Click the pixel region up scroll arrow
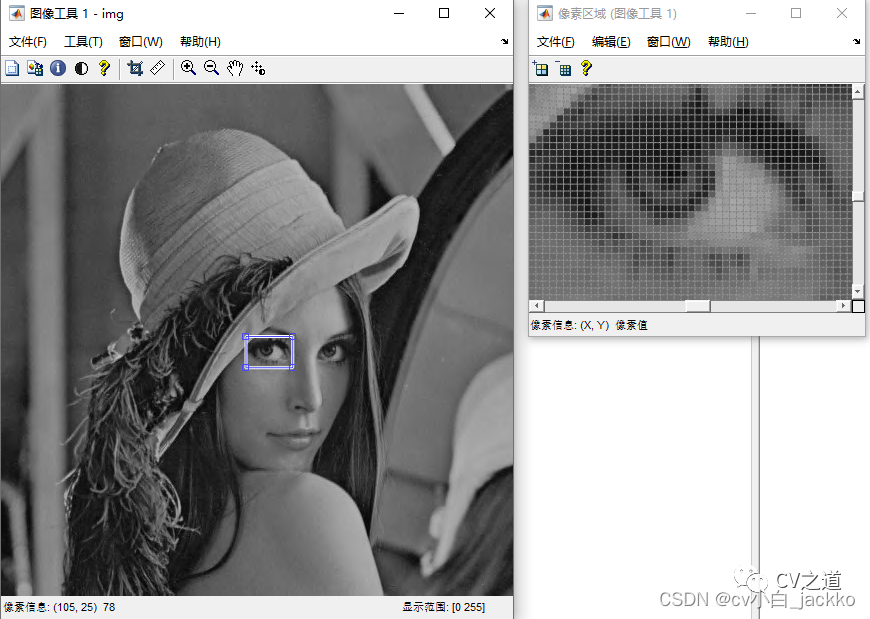 point(858,92)
